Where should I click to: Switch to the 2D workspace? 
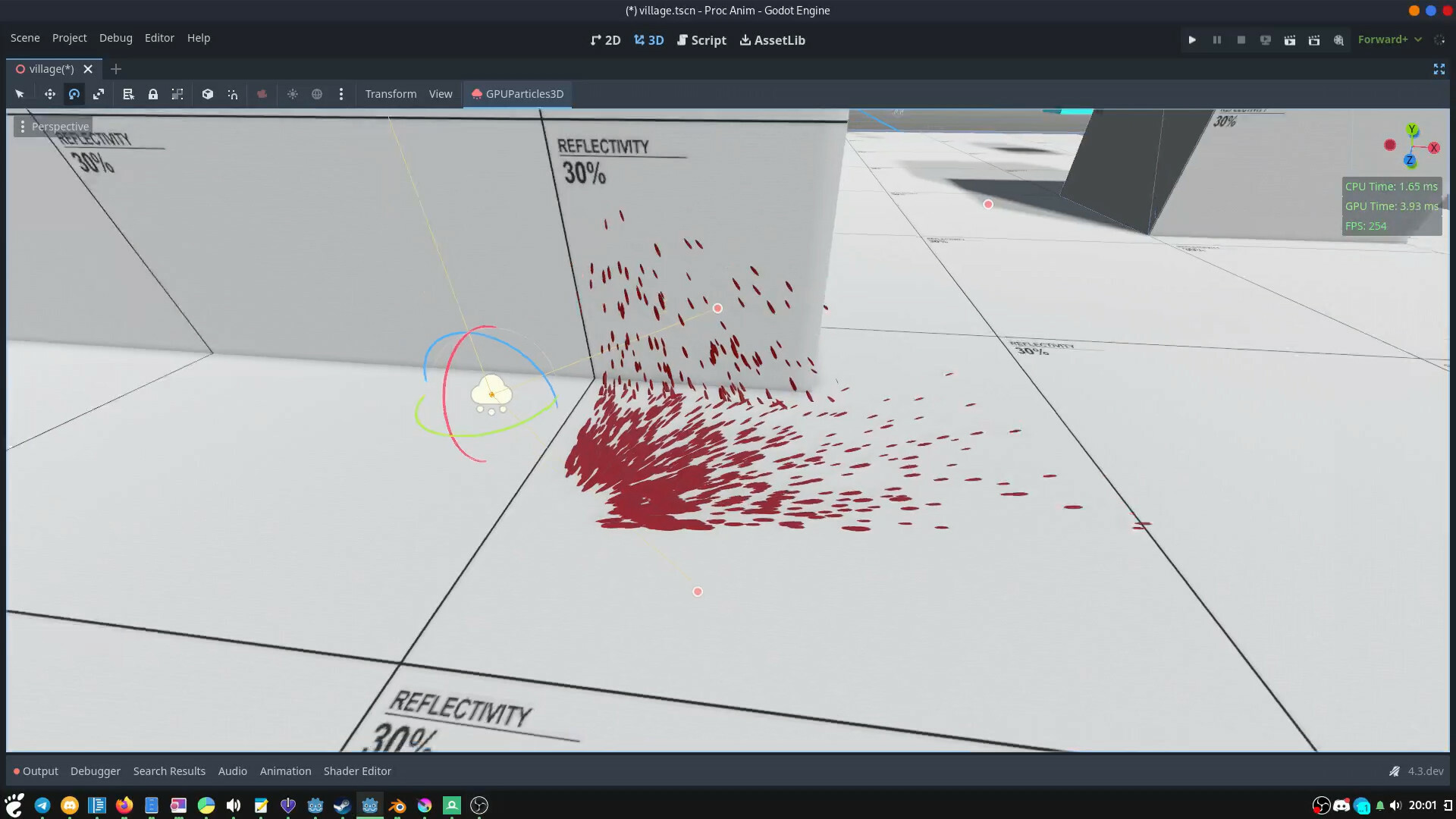click(605, 40)
